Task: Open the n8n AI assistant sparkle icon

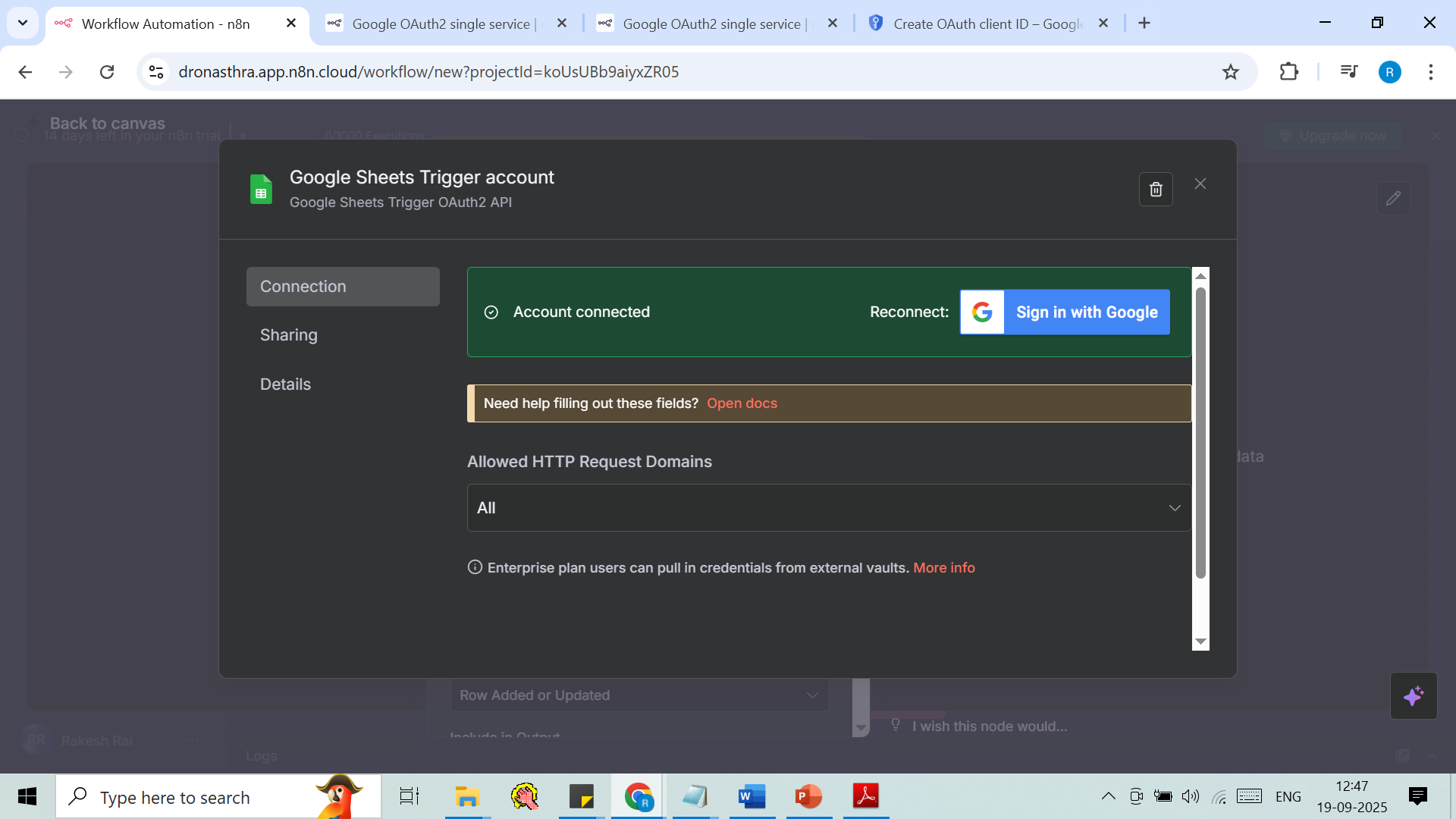Action: coord(1414,695)
